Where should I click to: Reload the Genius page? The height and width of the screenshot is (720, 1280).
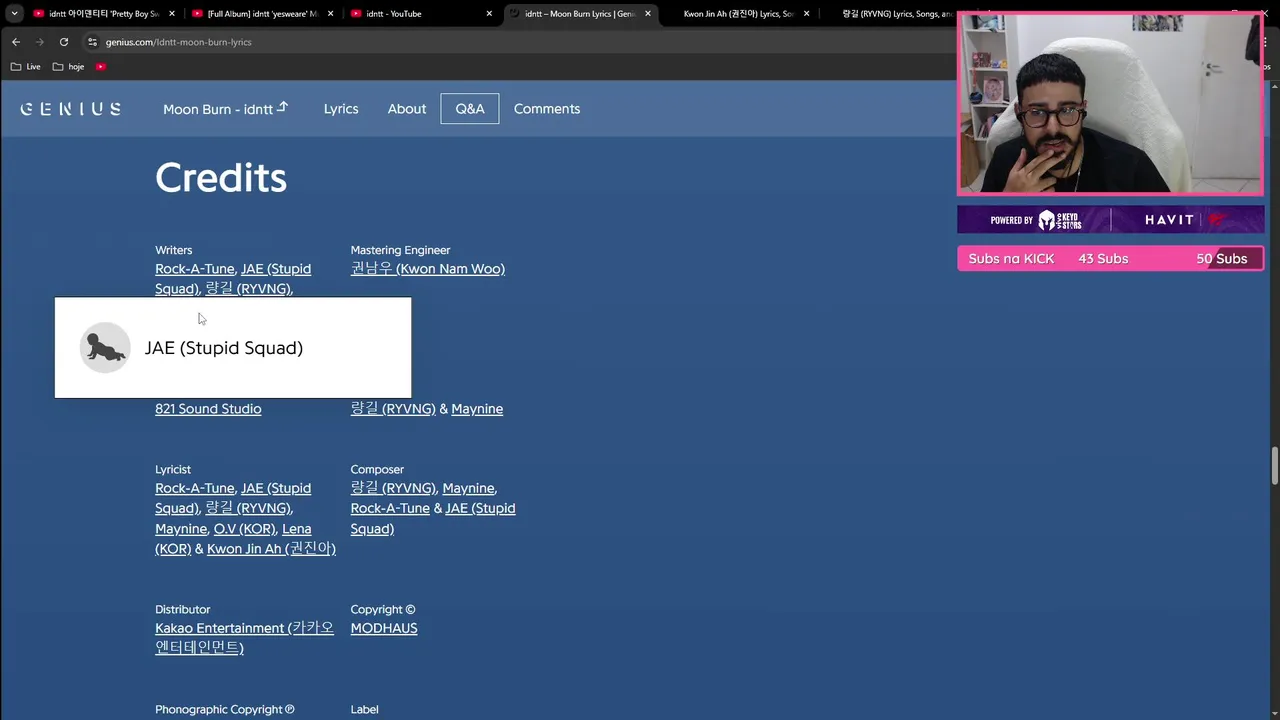[x=64, y=42]
